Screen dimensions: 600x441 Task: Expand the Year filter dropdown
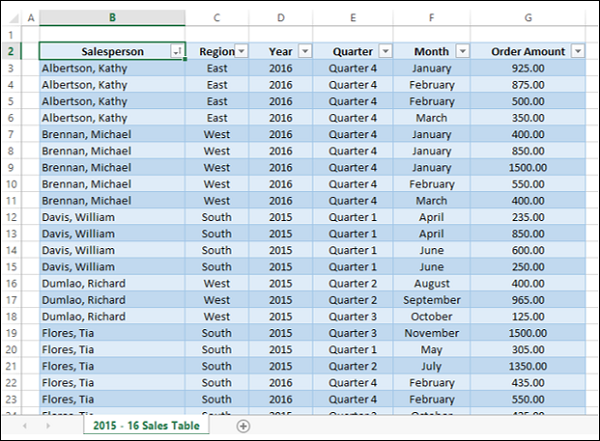pos(304,52)
